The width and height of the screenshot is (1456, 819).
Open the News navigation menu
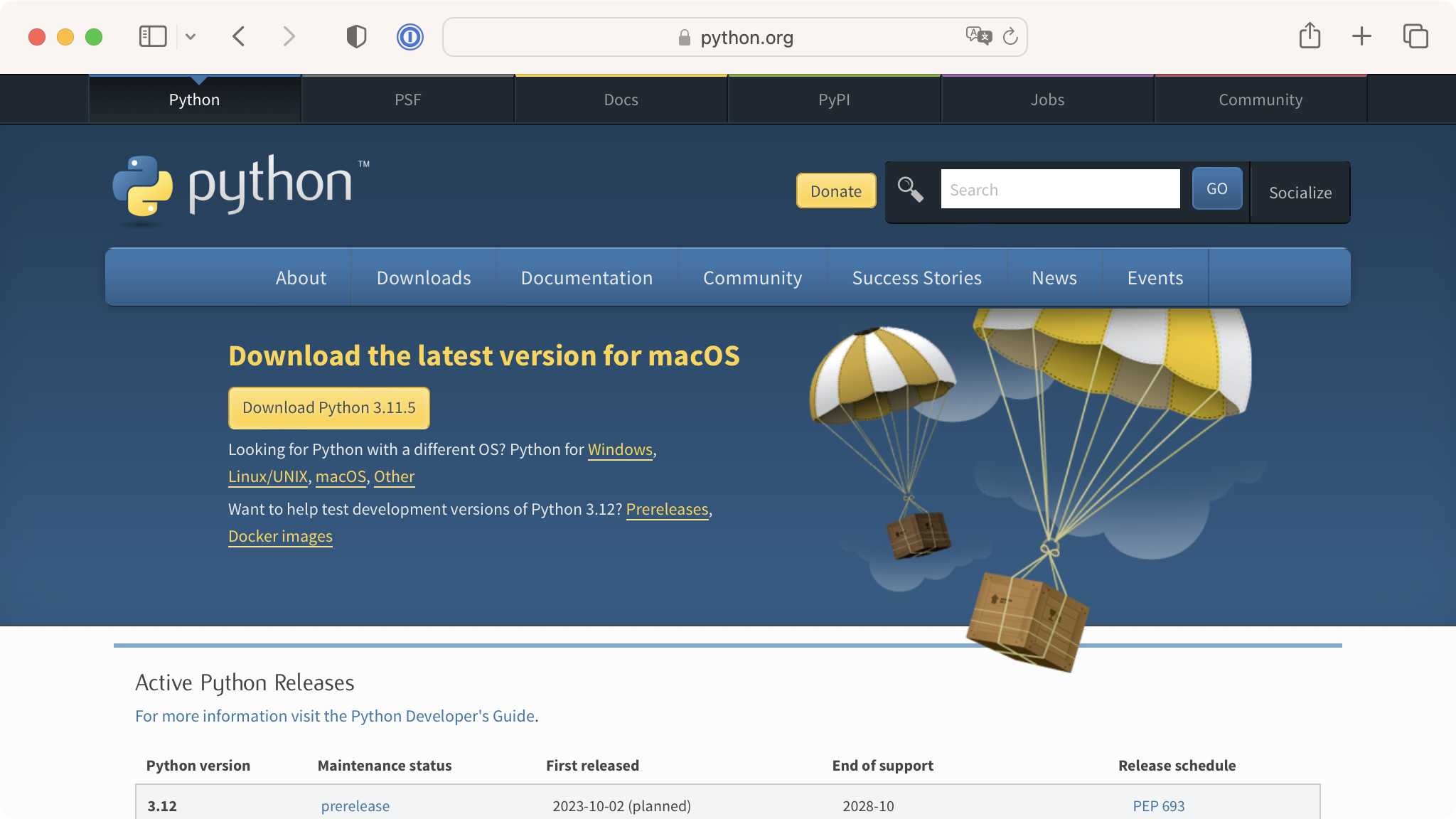coord(1054,278)
